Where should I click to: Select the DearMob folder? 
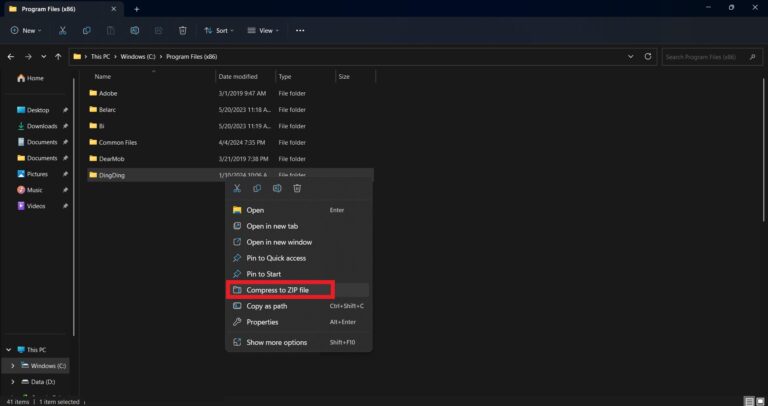click(230, 159)
